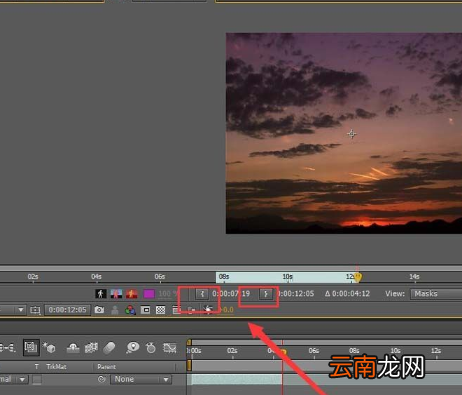Toggle the Draft 3D cube icon
The height and width of the screenshot is (395, 462).
click(x=49, y=348)
